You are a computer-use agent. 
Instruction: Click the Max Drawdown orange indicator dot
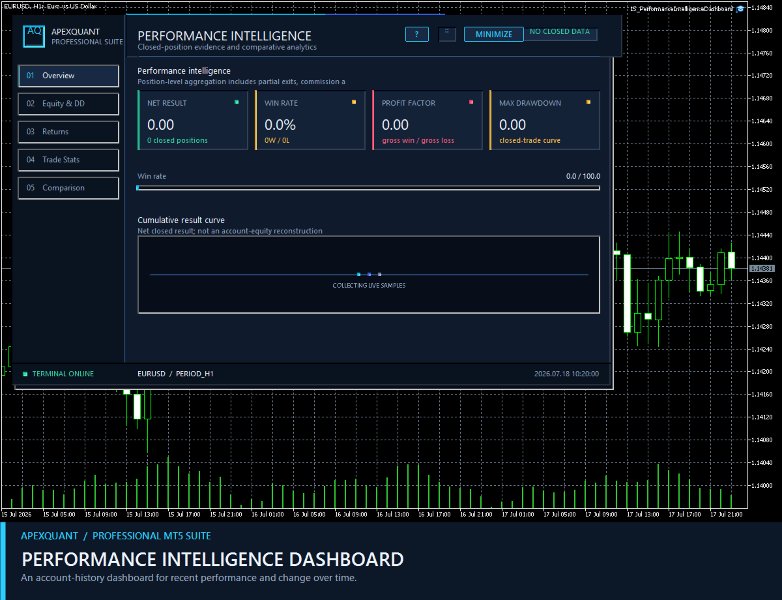pyautogui.click(x=588, y=102)
